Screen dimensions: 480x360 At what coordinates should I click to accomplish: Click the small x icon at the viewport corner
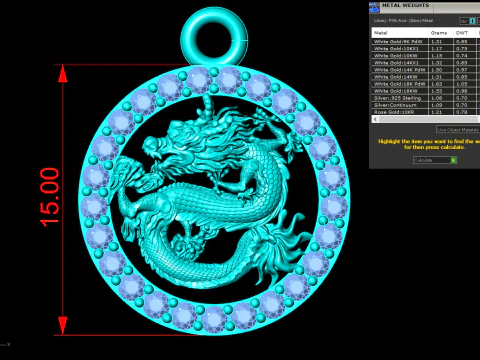(x=8, y=344)
